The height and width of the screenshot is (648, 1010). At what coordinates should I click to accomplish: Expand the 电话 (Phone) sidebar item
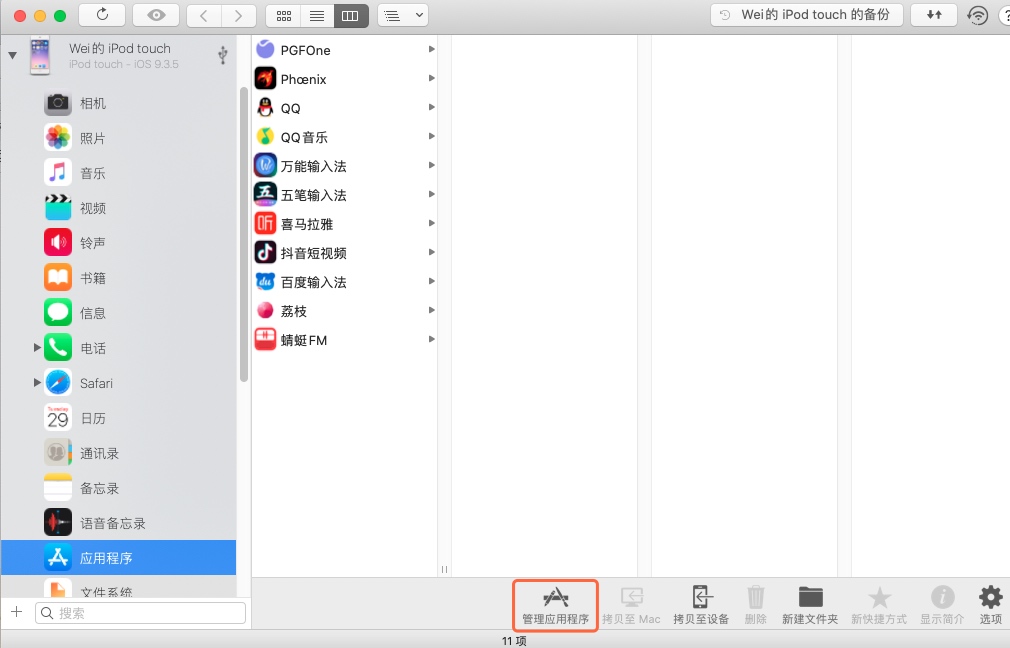pos(37,348)
